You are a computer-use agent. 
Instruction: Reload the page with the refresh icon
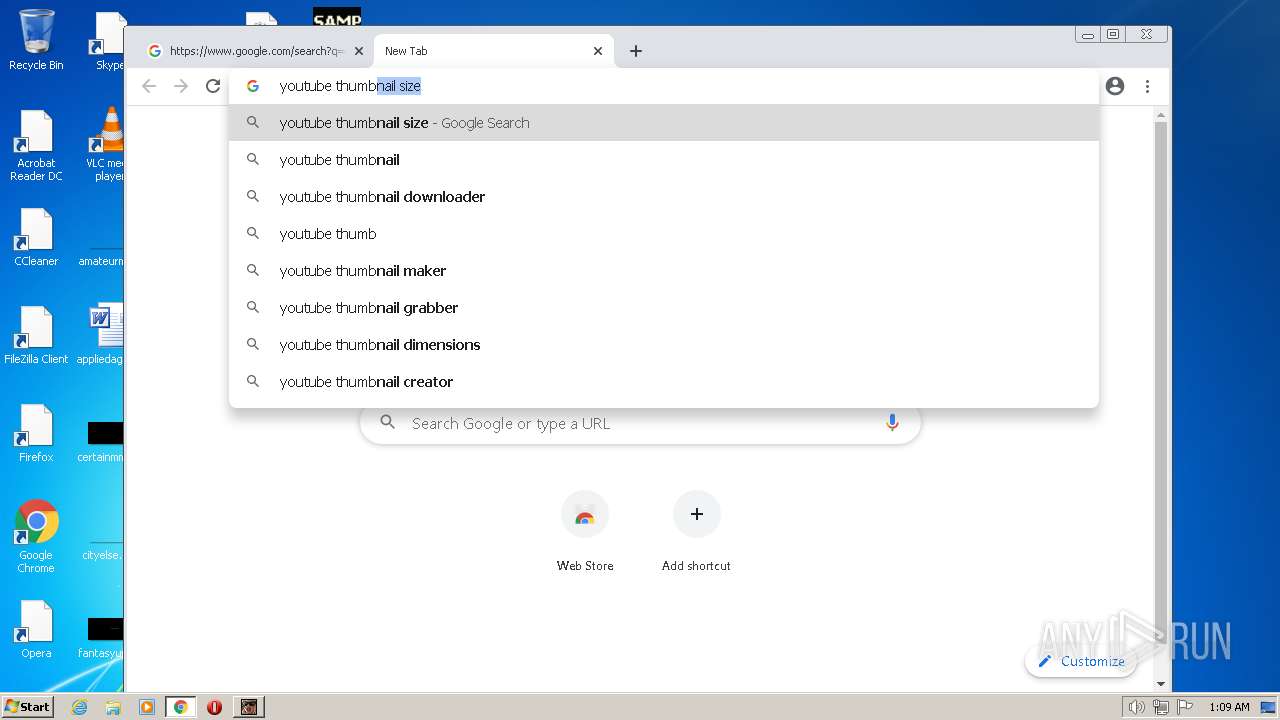(213, 86)
